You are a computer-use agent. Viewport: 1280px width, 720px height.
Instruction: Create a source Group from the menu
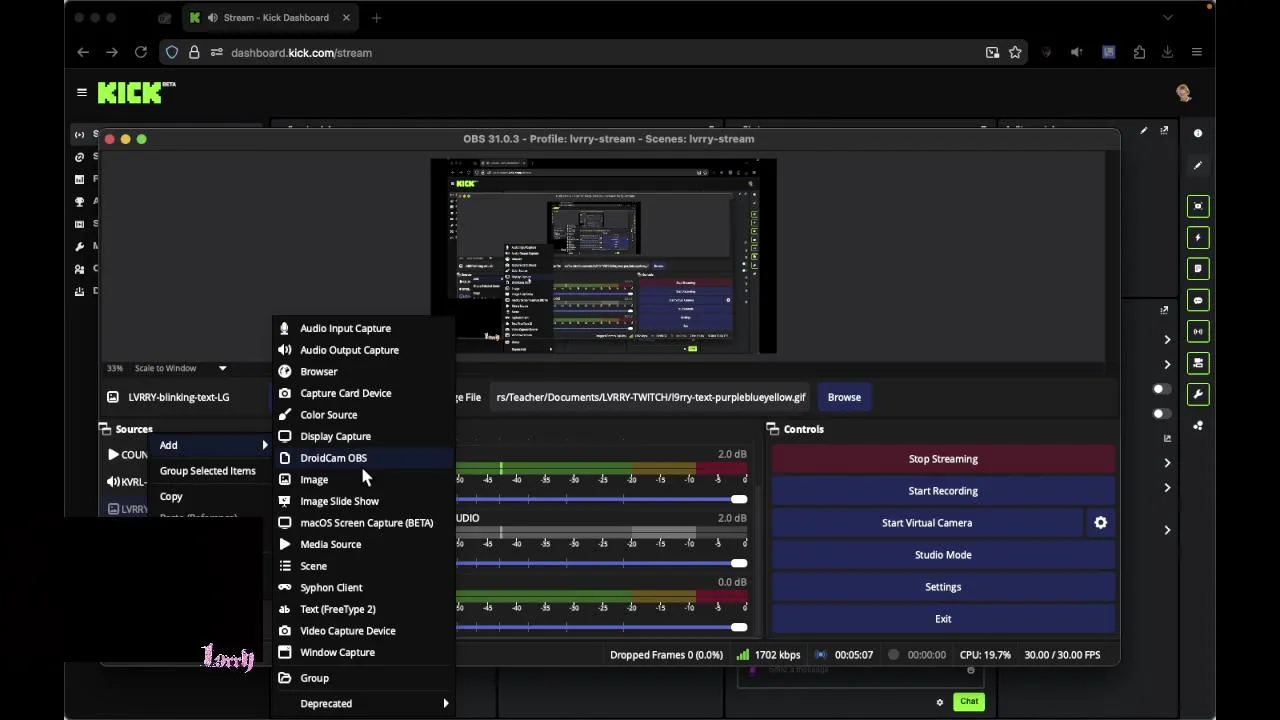(362, 678)
